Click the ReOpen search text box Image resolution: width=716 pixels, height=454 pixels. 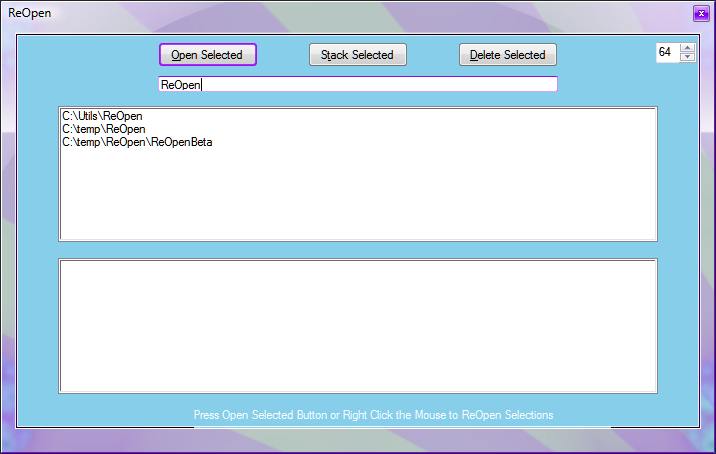point(357,85)
